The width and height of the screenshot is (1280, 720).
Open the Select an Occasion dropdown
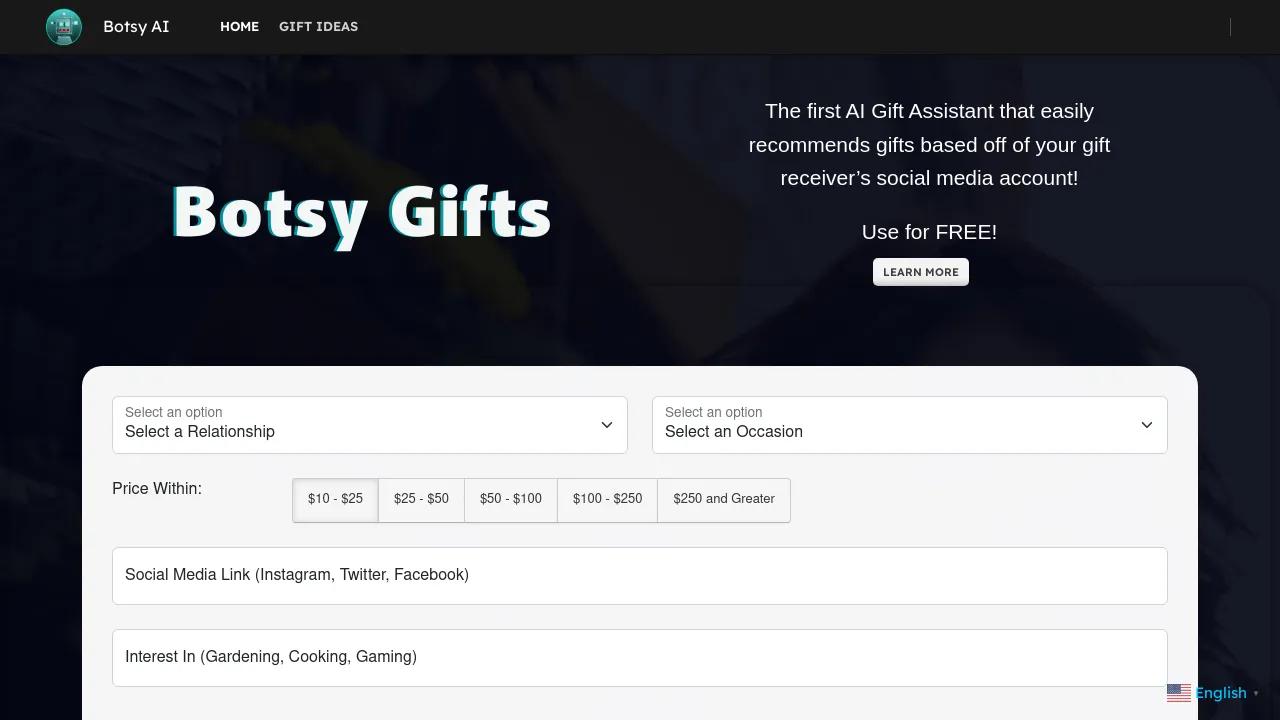click(x=910, y=425)
